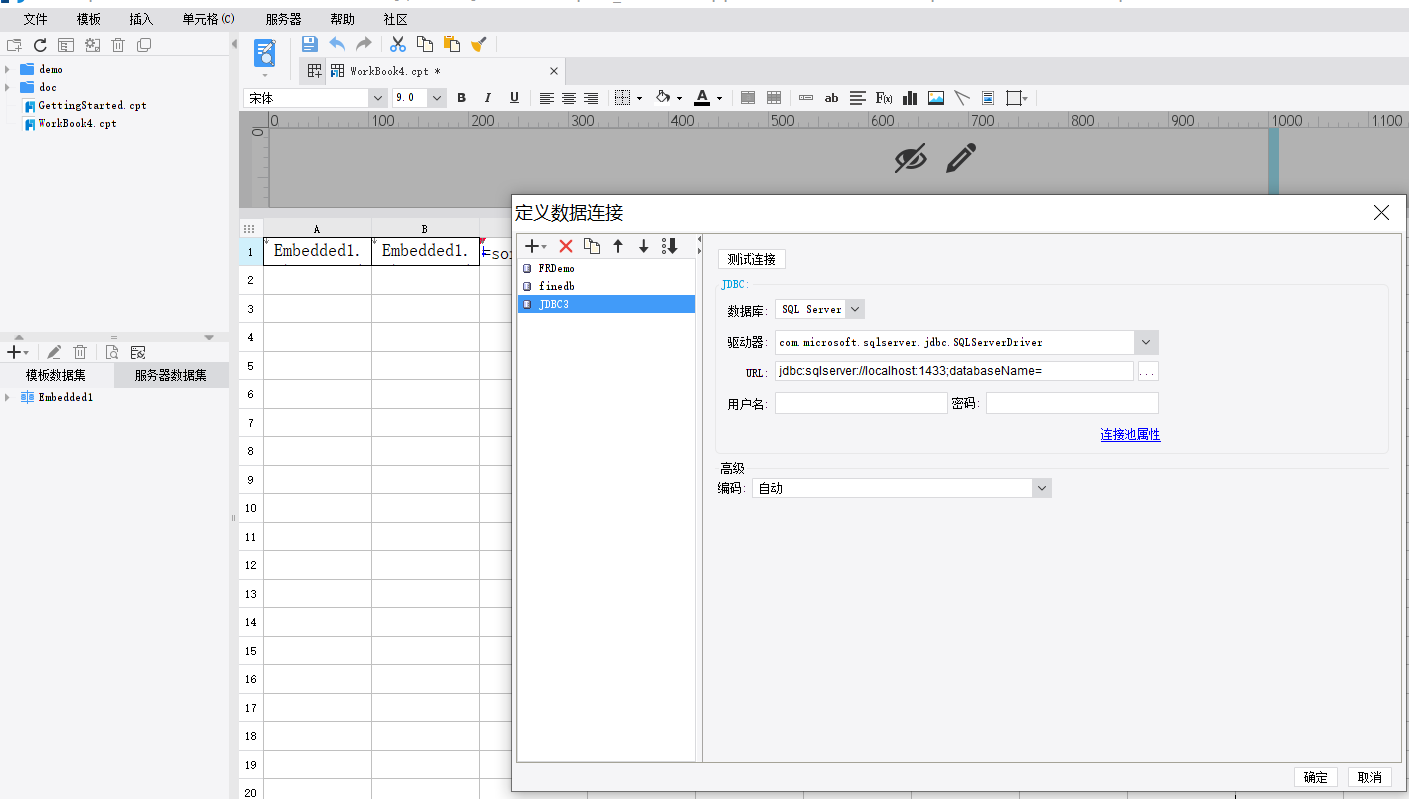The height and width of the screenshot is (799, 1409).
Task: Click the copy connection icon in the dialog
Action: pos(592,246)
